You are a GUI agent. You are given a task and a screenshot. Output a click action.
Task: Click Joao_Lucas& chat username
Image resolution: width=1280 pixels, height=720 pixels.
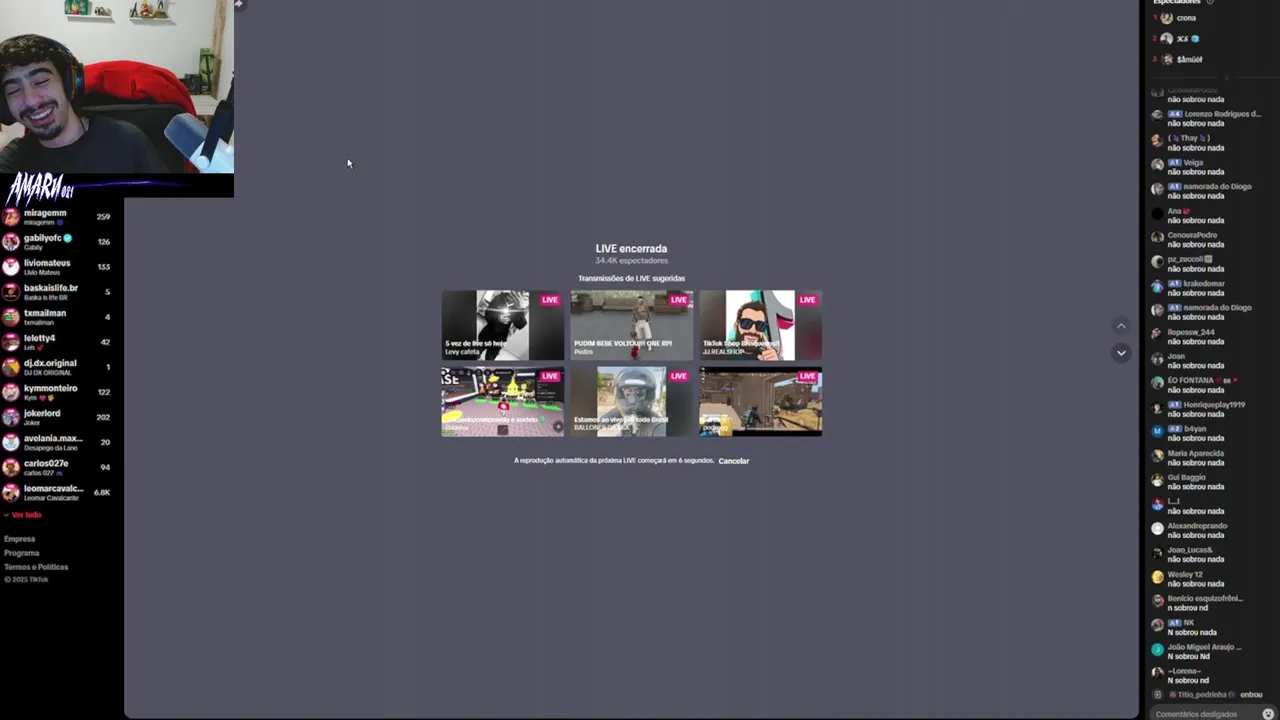[x=1190, y=550]
